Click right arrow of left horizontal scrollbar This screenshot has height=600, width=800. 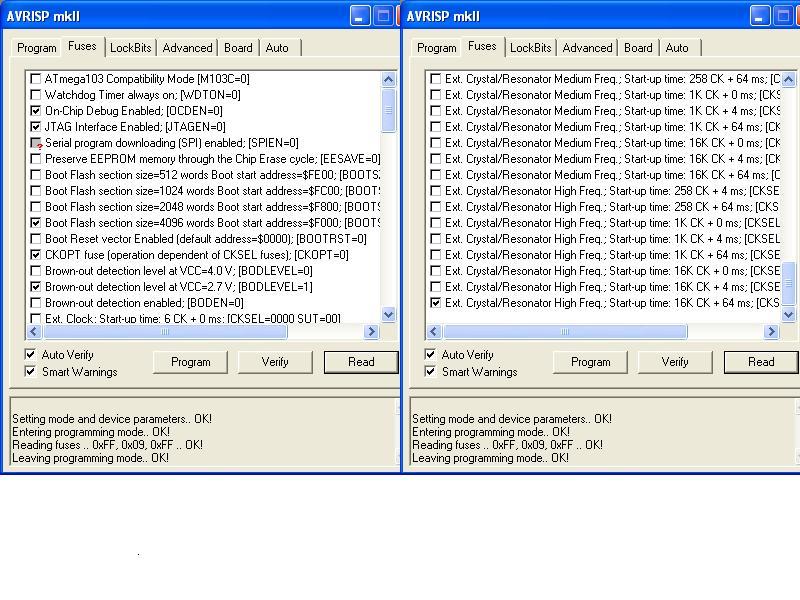(x=371, y=332)
